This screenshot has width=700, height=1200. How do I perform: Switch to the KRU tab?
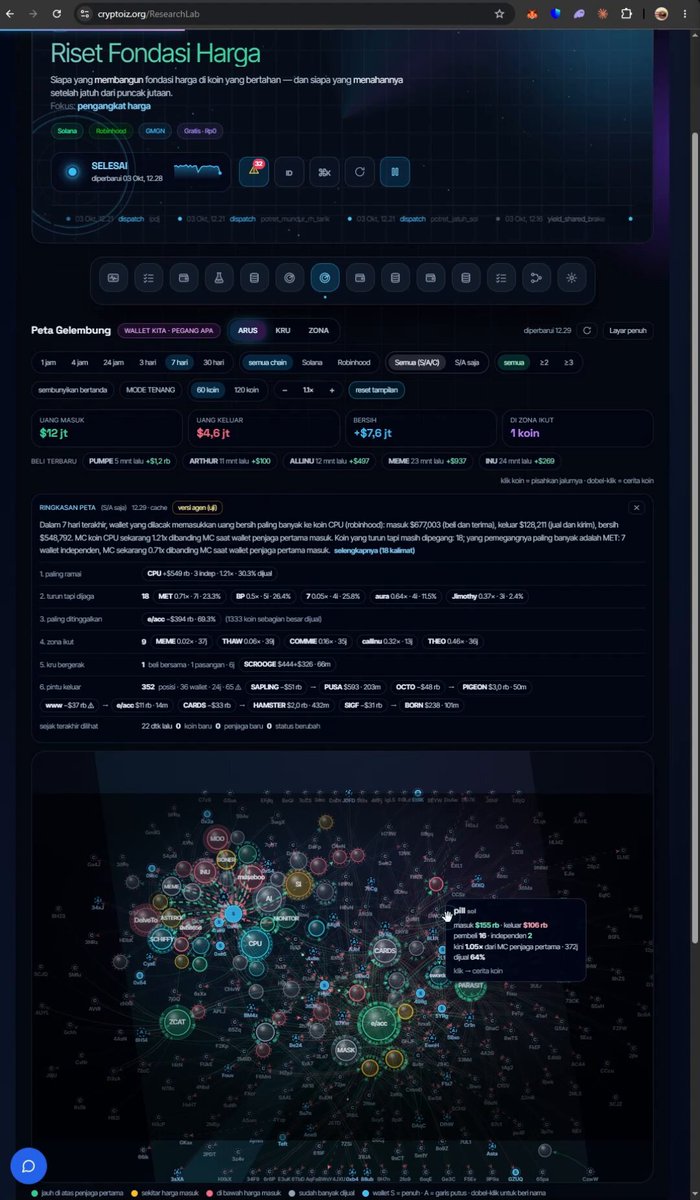[283, 330]
